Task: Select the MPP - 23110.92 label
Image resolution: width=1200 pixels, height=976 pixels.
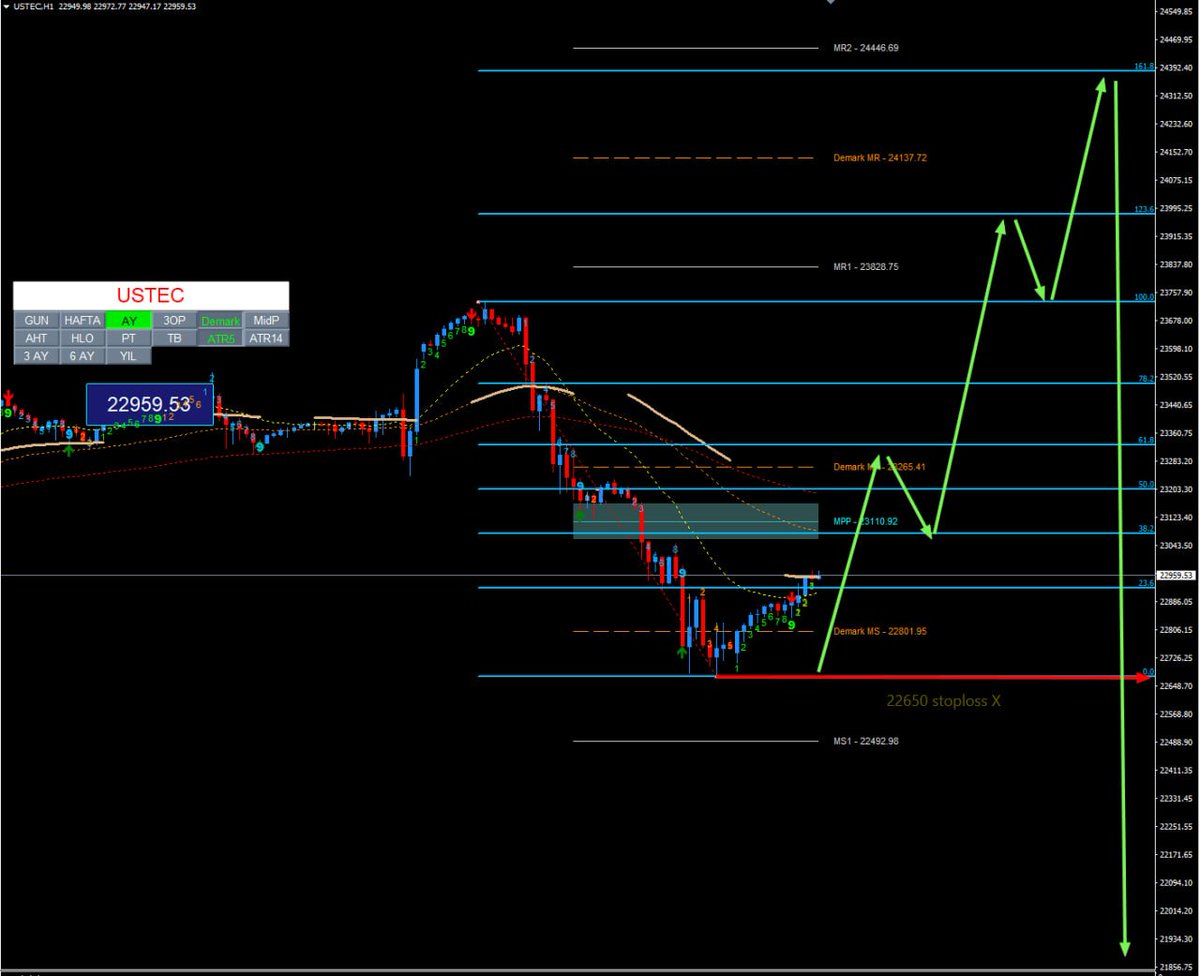Action: tap(865, 522)
